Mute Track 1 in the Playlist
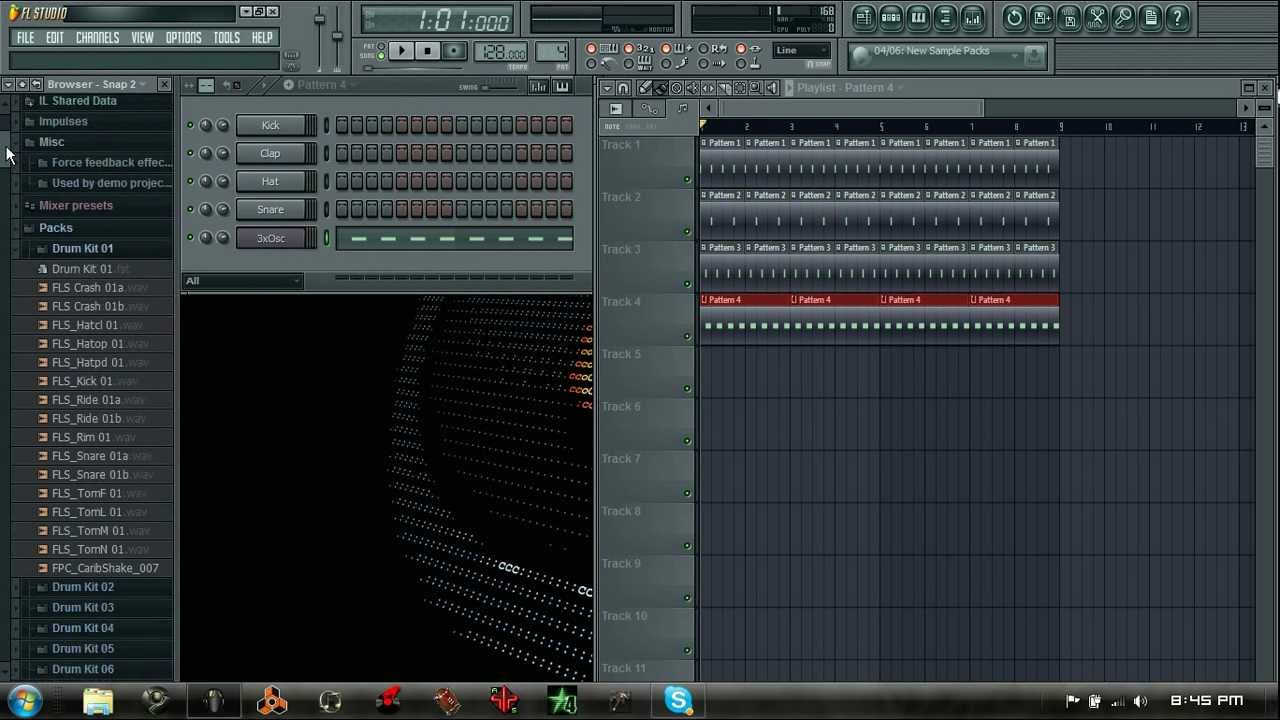 point(687,180)
